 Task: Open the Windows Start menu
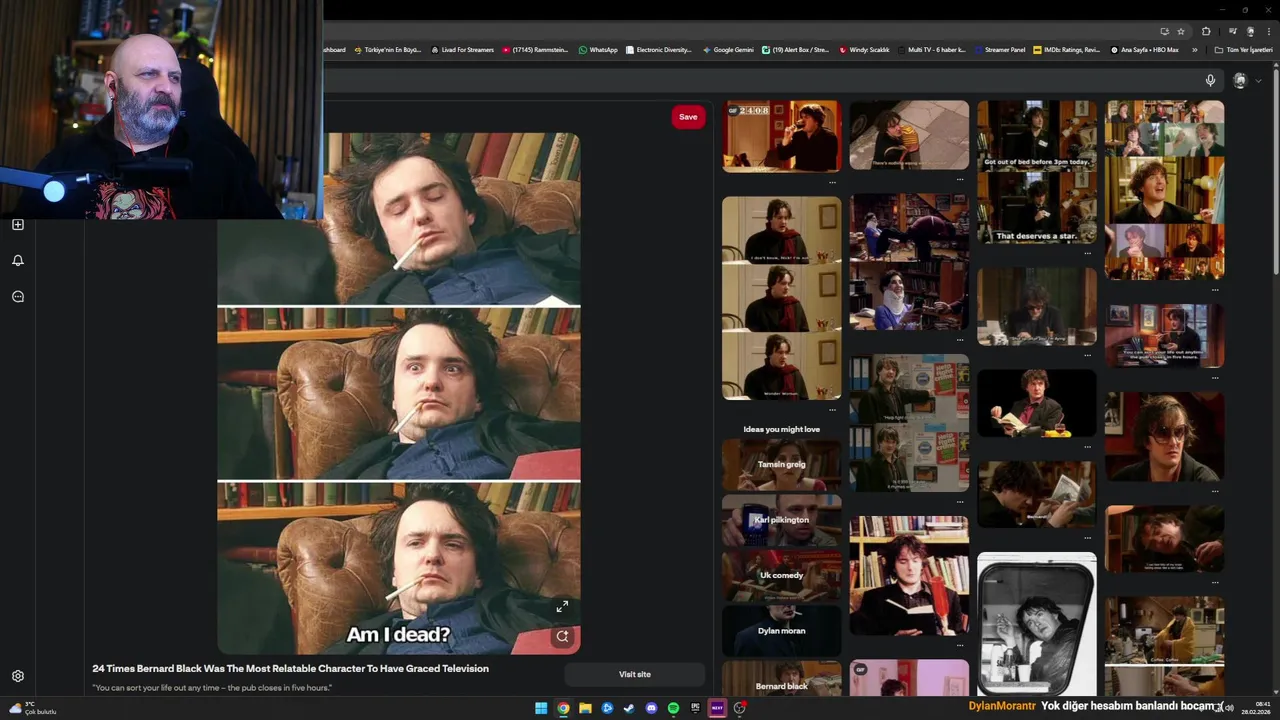pos(541,708)
